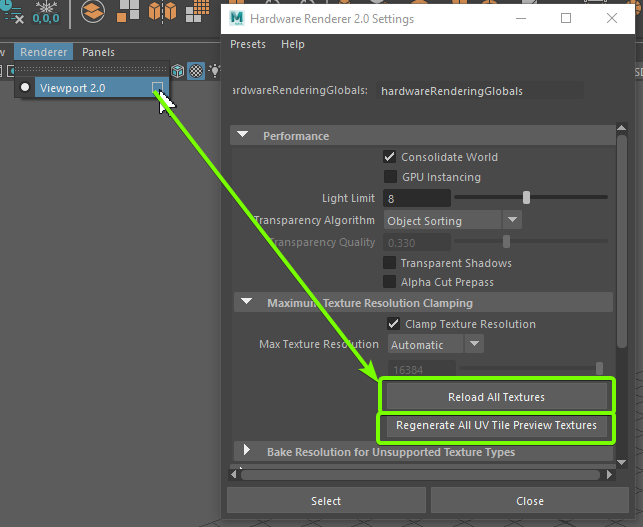Click the Light Limit value field
The image size is (643, 527).
pyautogui.click(x=417, y=198)
